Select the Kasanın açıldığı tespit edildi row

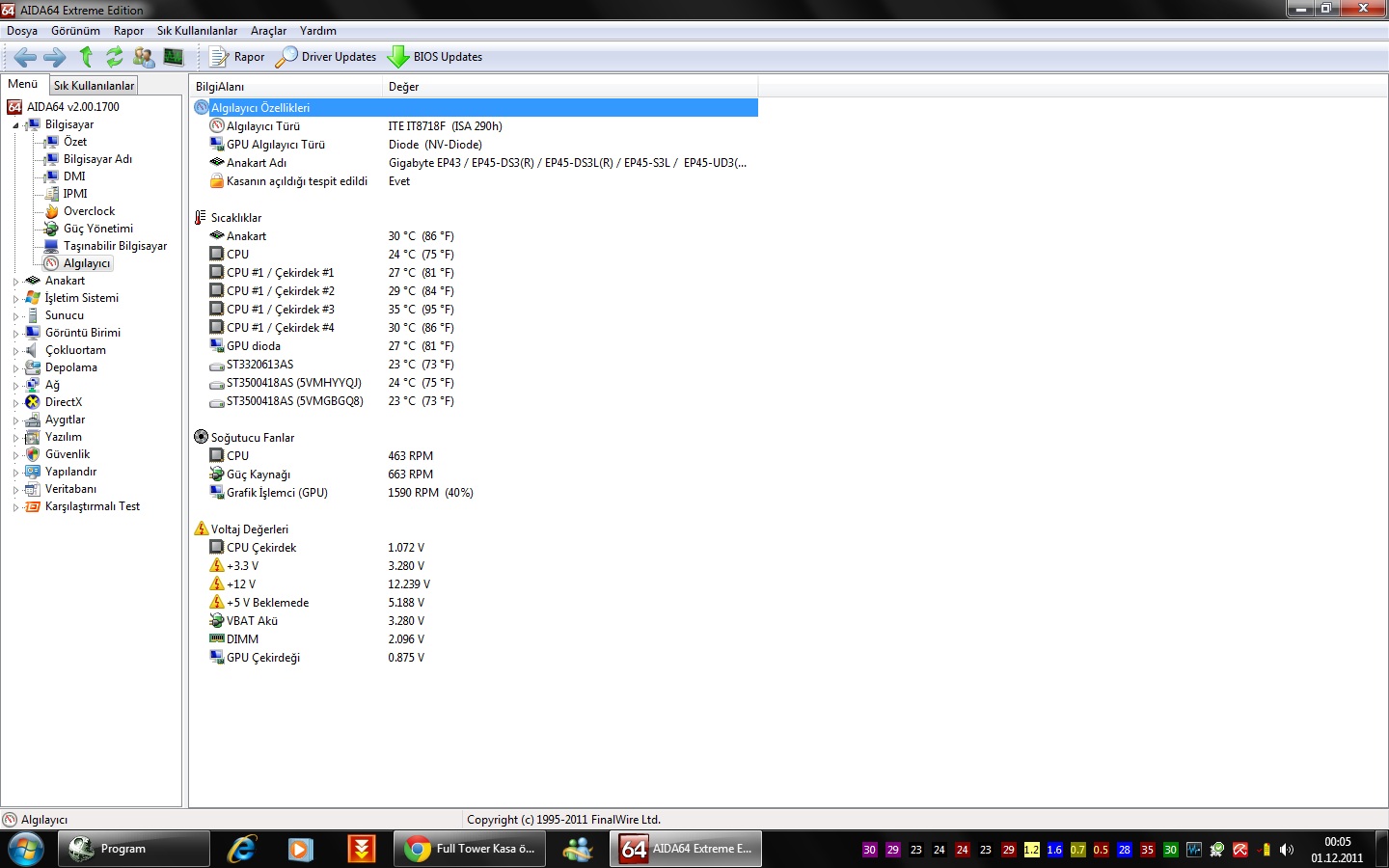(x=475, y=181)
